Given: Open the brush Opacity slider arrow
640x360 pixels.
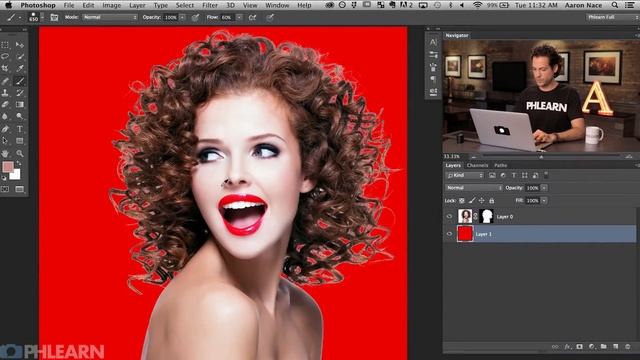Looking at the screenshot, I should tap(182, 18).
